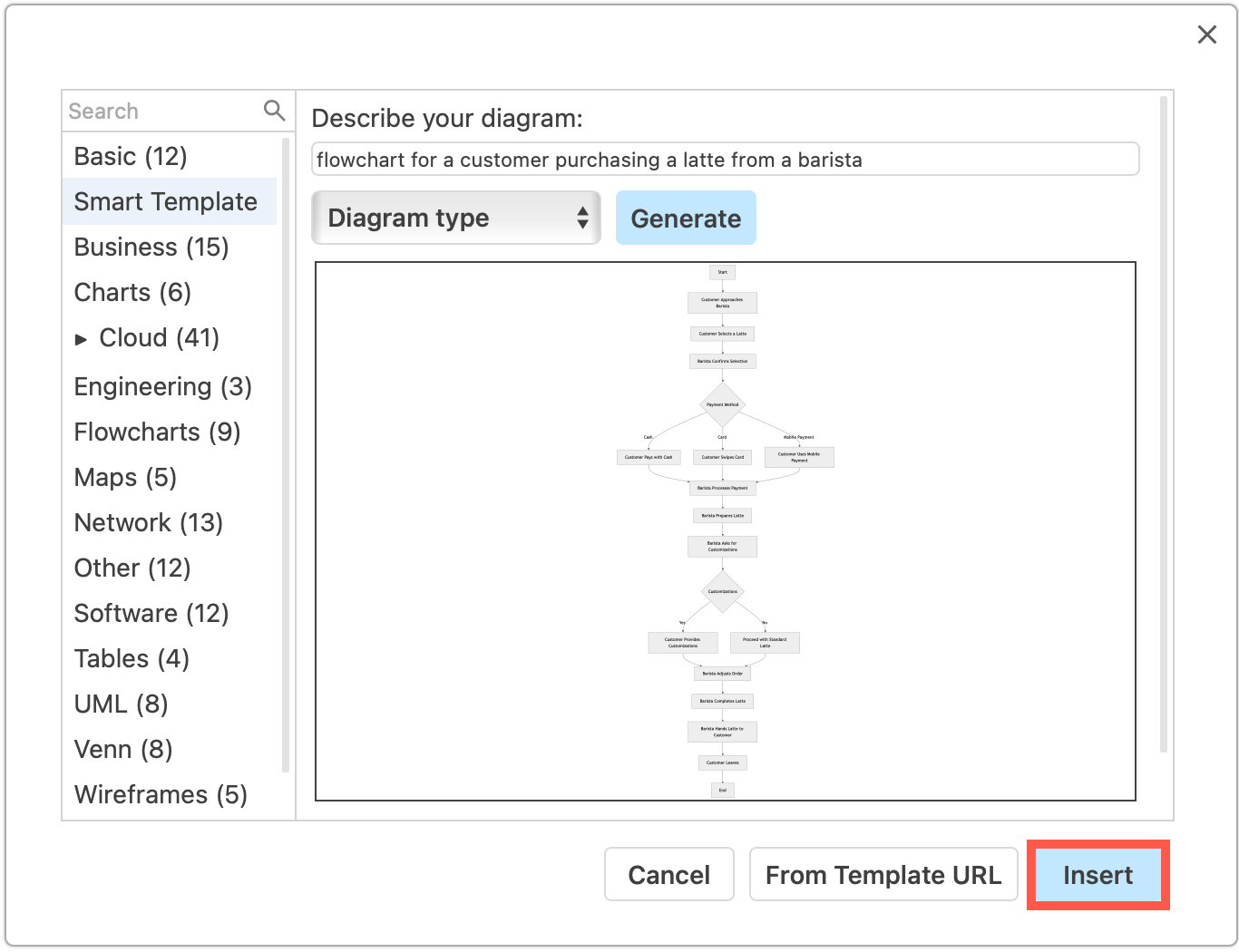Select the Smart Template category
This screenshot has width=1239, height=952.
pyautogui.click(x=164, y=201)
